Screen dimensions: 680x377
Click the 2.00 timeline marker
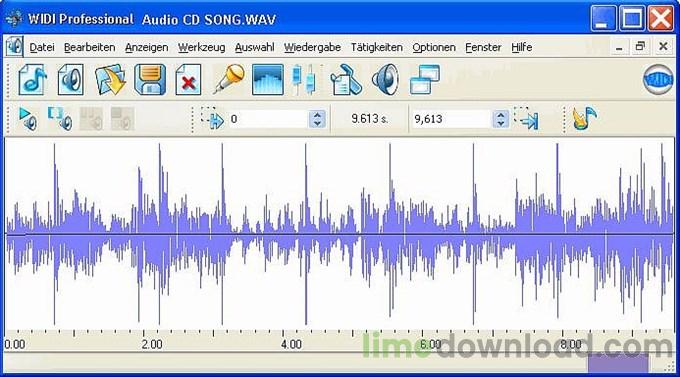[x=152, y=344]
